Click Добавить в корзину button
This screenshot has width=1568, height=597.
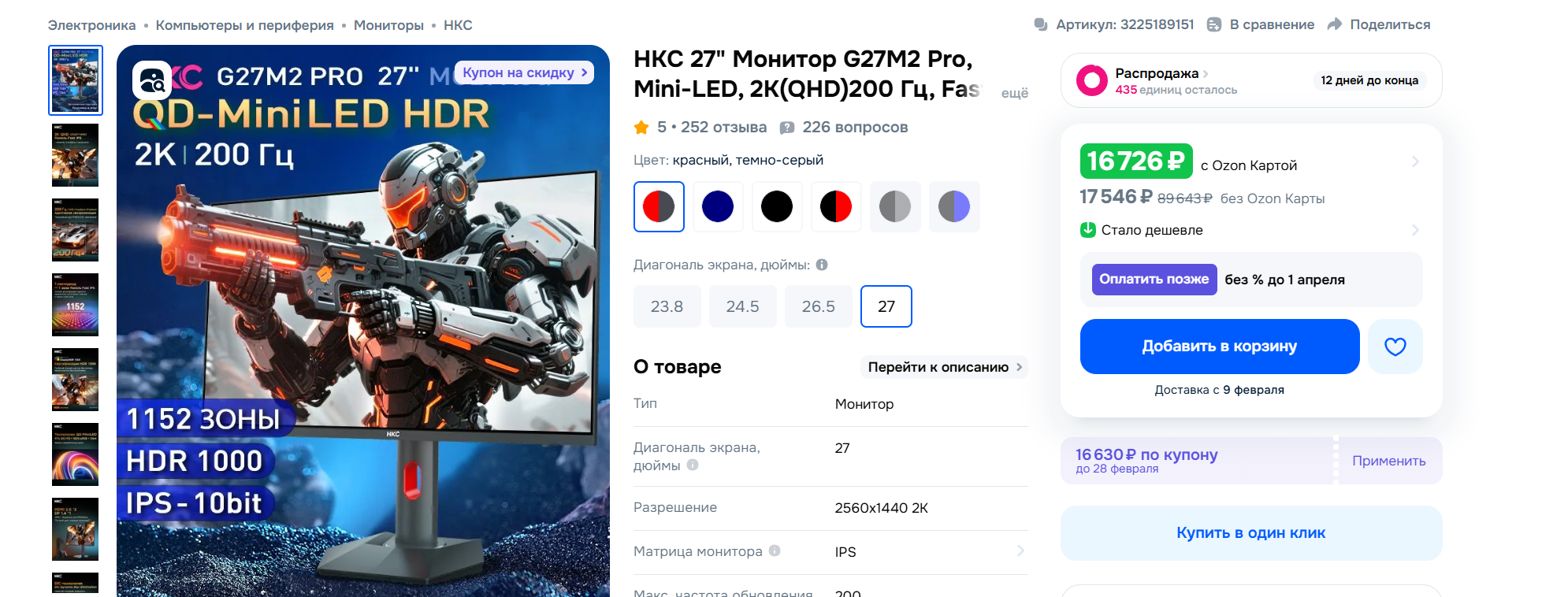coord(1220,347)
